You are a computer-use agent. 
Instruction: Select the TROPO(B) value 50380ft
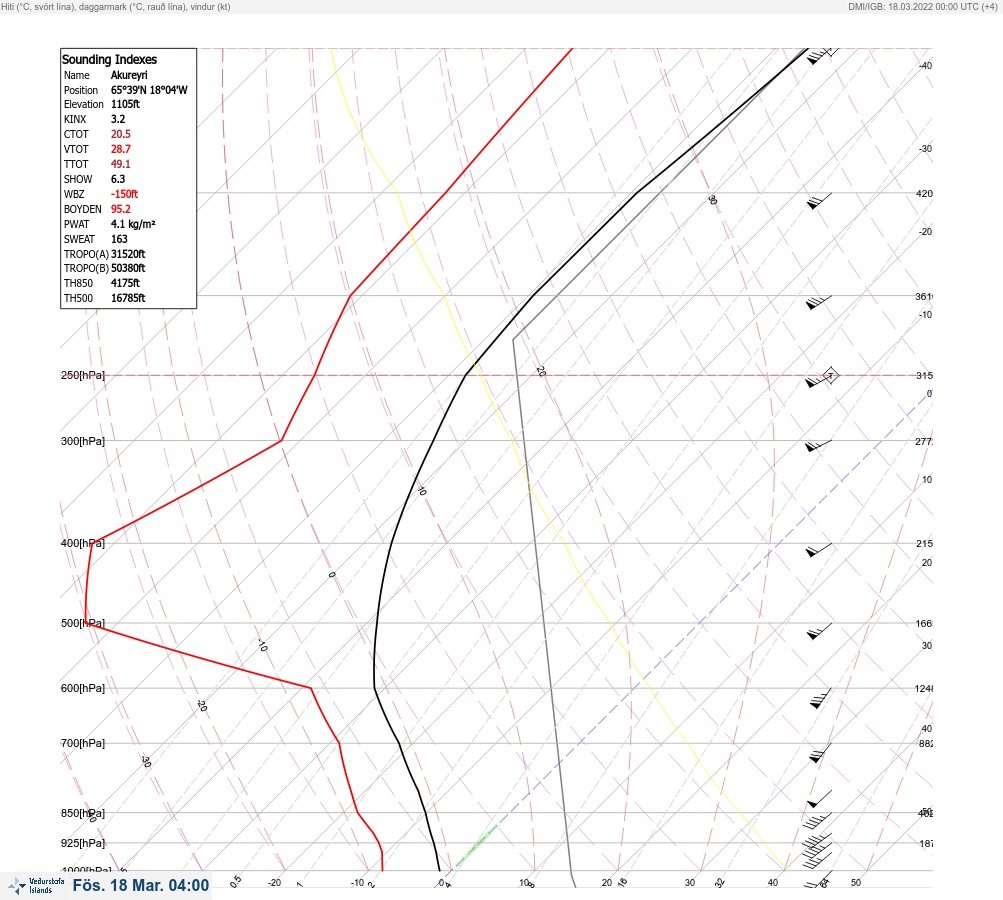point(128,268)
